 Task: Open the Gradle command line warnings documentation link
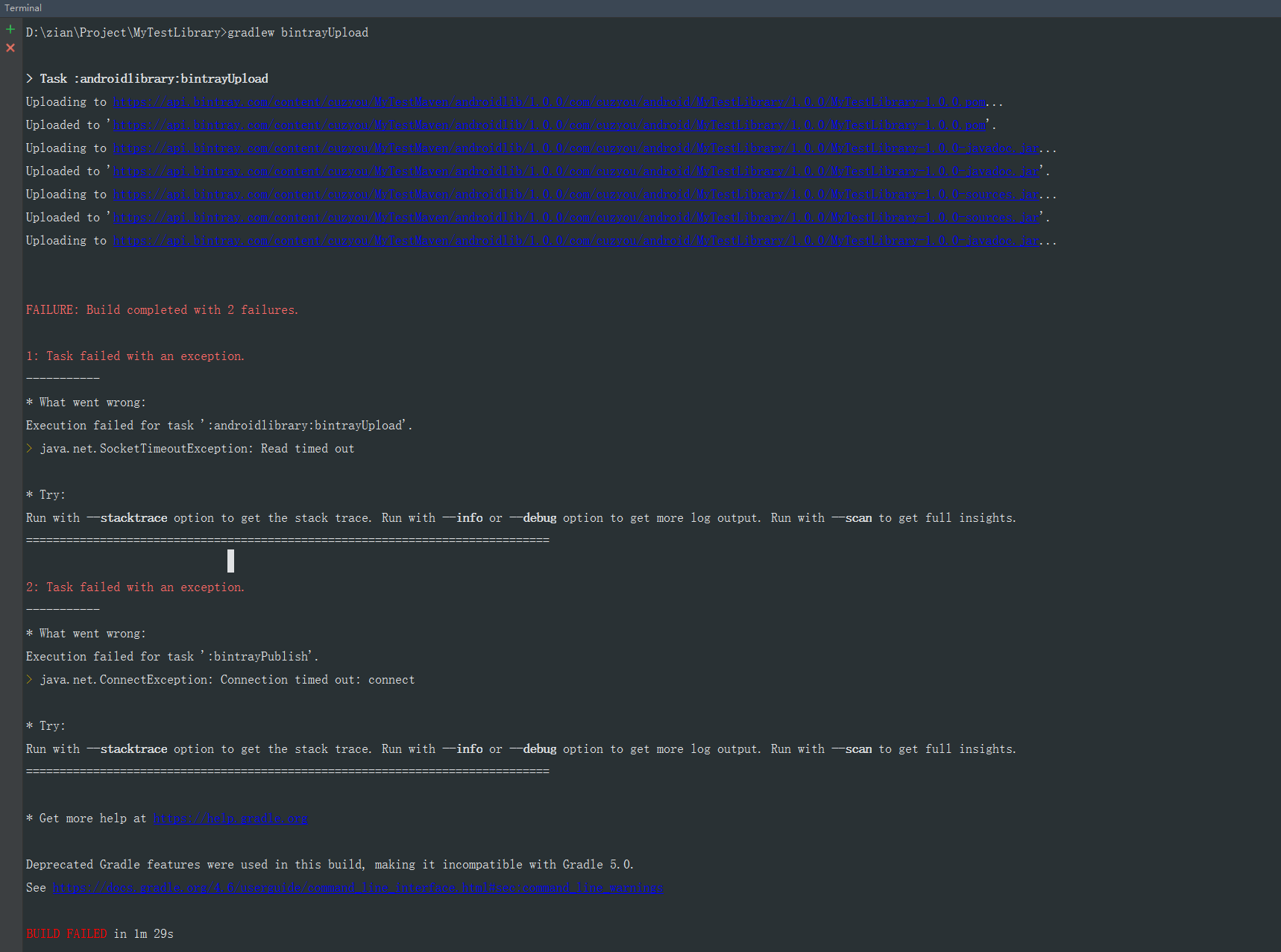(358, 887)
